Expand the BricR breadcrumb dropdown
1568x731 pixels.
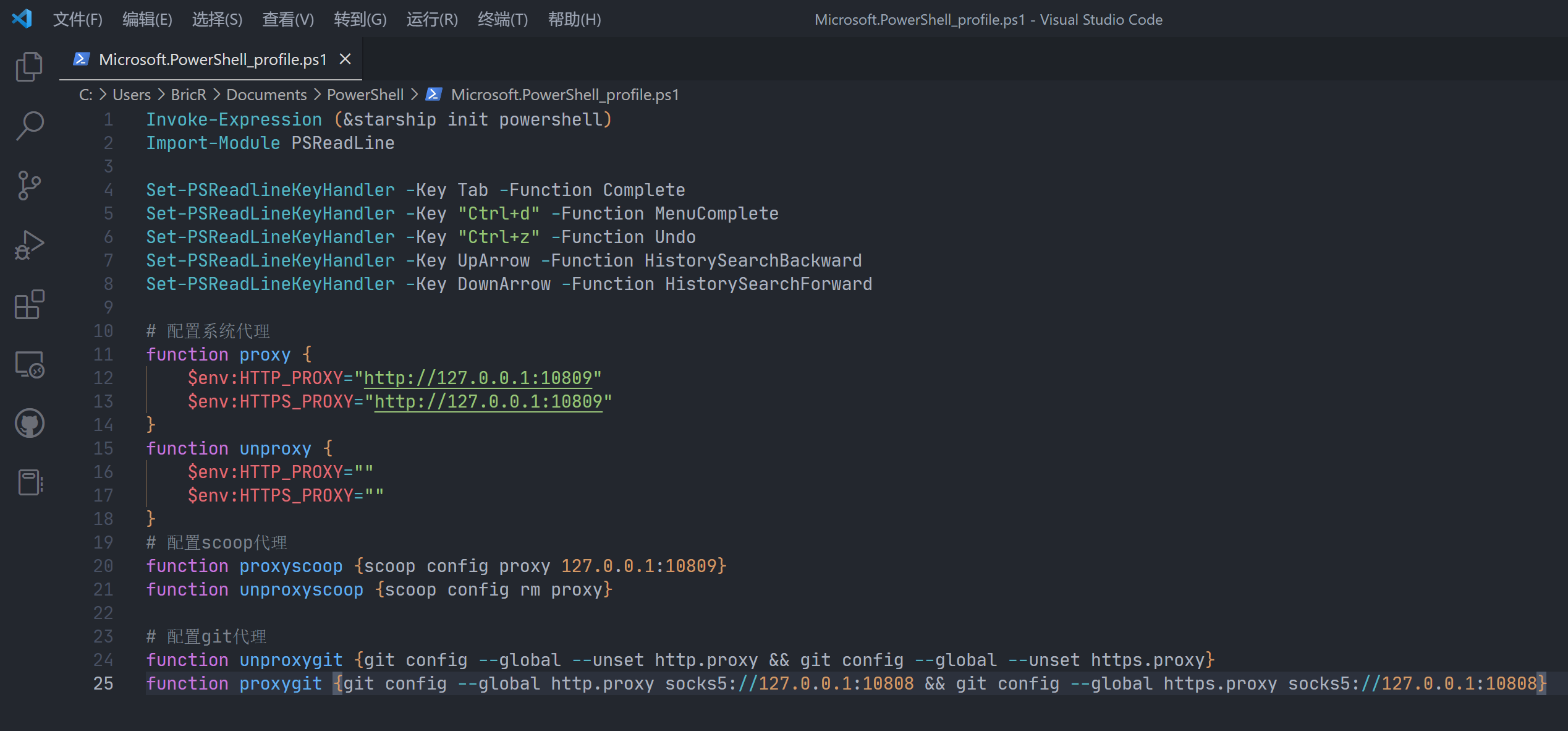tap(188, 94)
